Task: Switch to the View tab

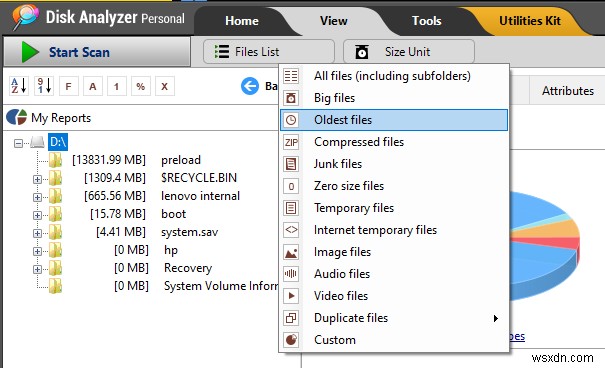Action: [334, 20]
